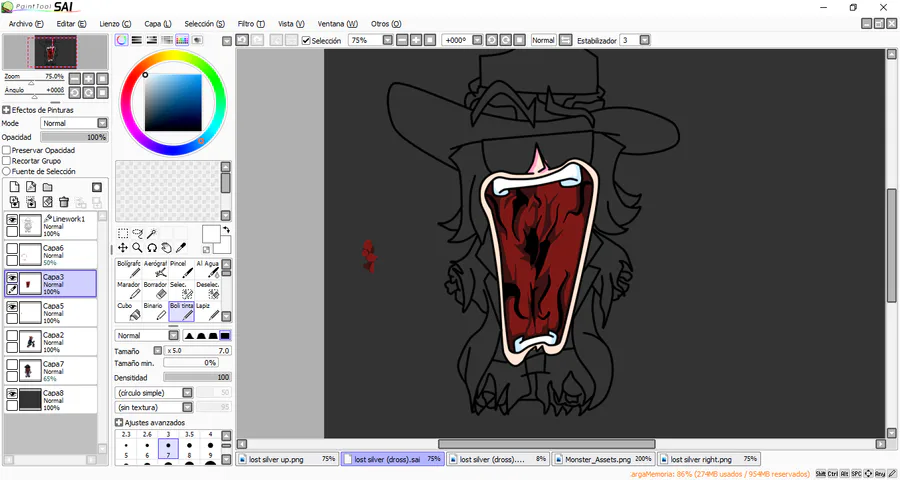Enable Recortar Grupo
The height and width of the screenshot is (480, 900).
tap(6, 161)
